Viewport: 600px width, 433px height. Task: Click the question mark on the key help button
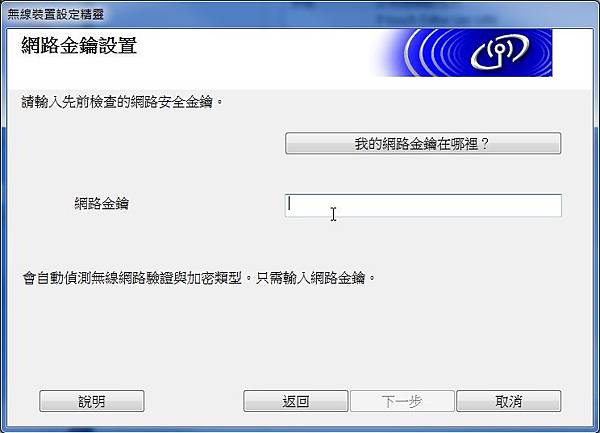pos(484,144)
